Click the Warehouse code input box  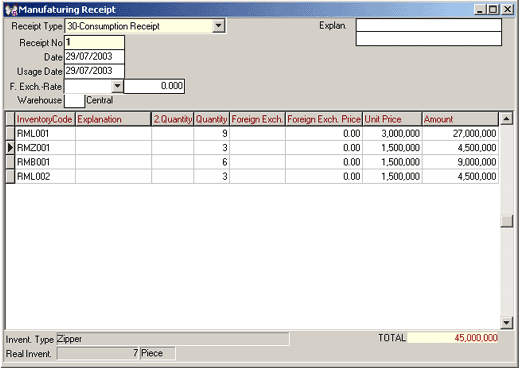(75, 100)
